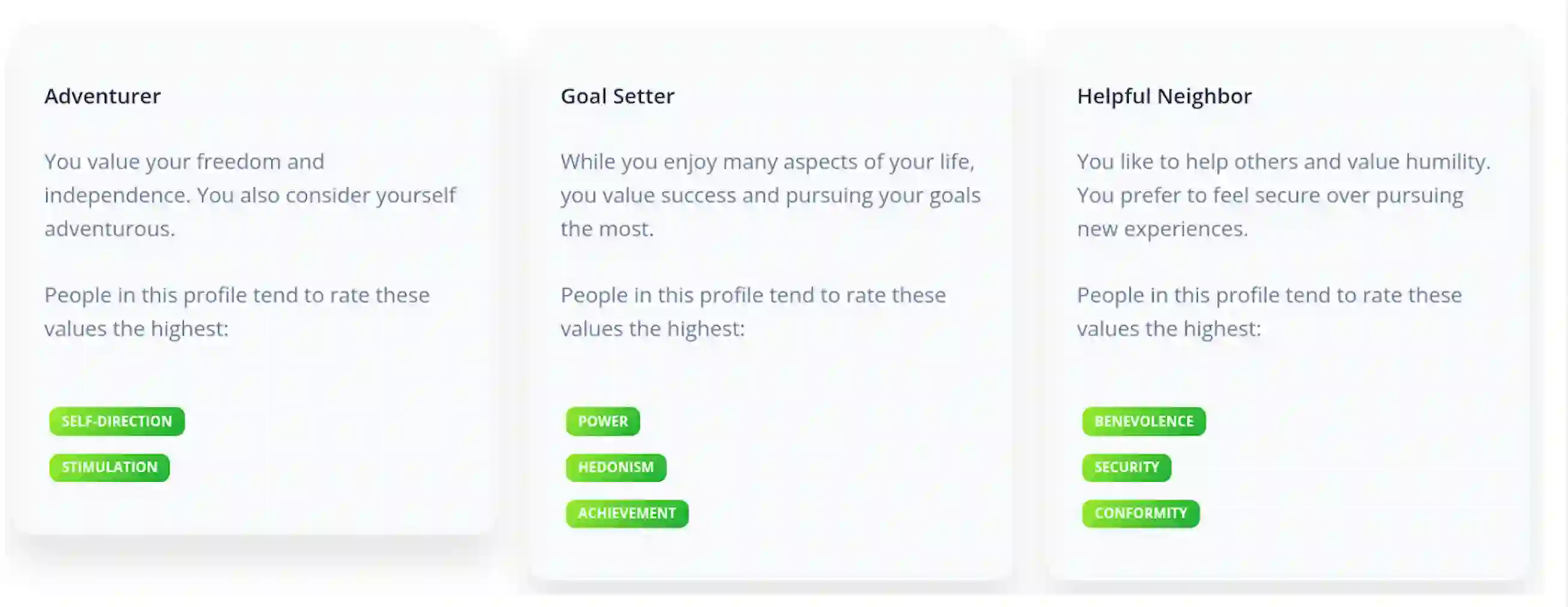
Task: Click the Adventurer profile heading
Action: pos(102,96)
